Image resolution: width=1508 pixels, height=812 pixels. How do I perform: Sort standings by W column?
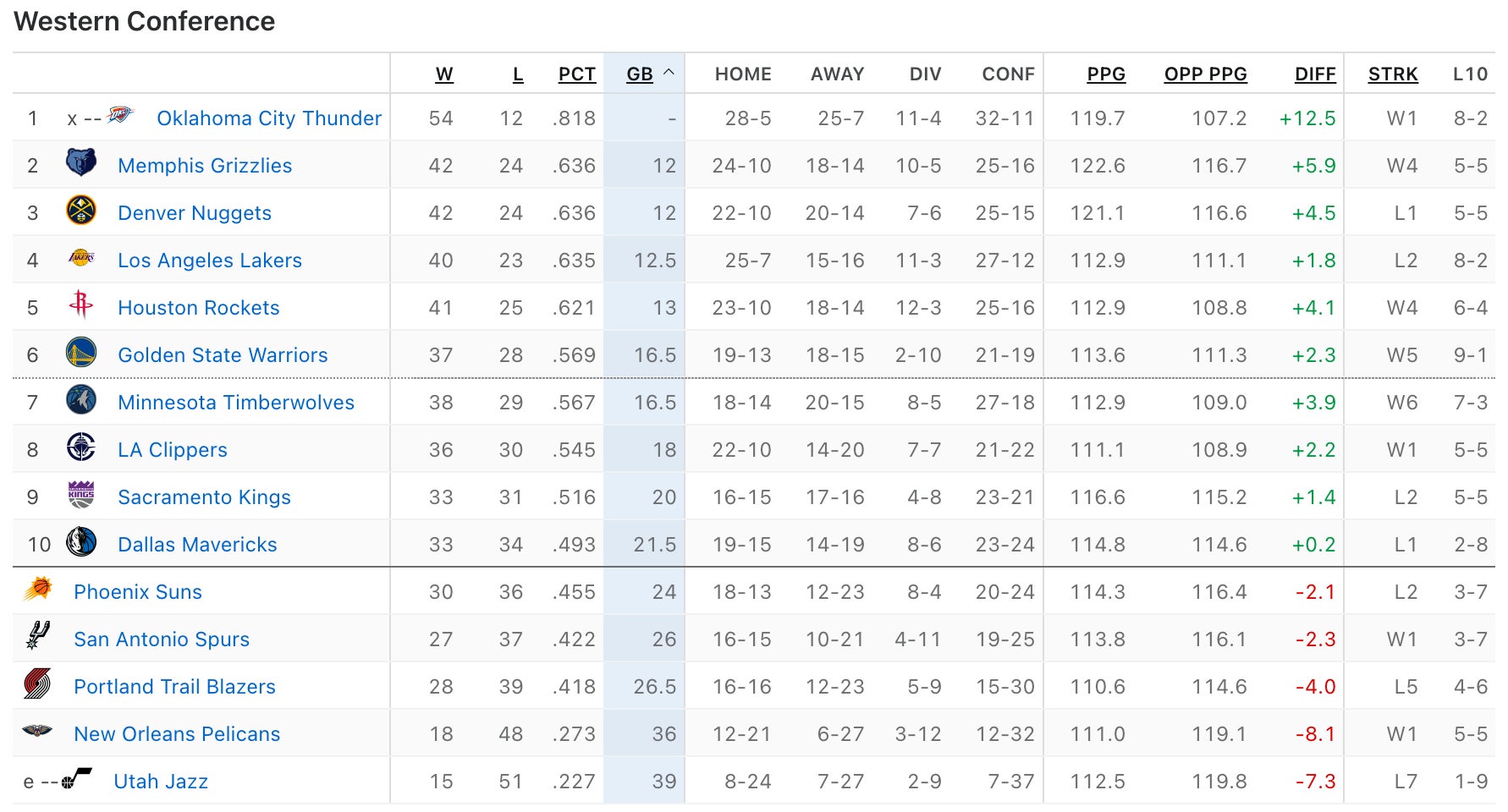(444, 74)
